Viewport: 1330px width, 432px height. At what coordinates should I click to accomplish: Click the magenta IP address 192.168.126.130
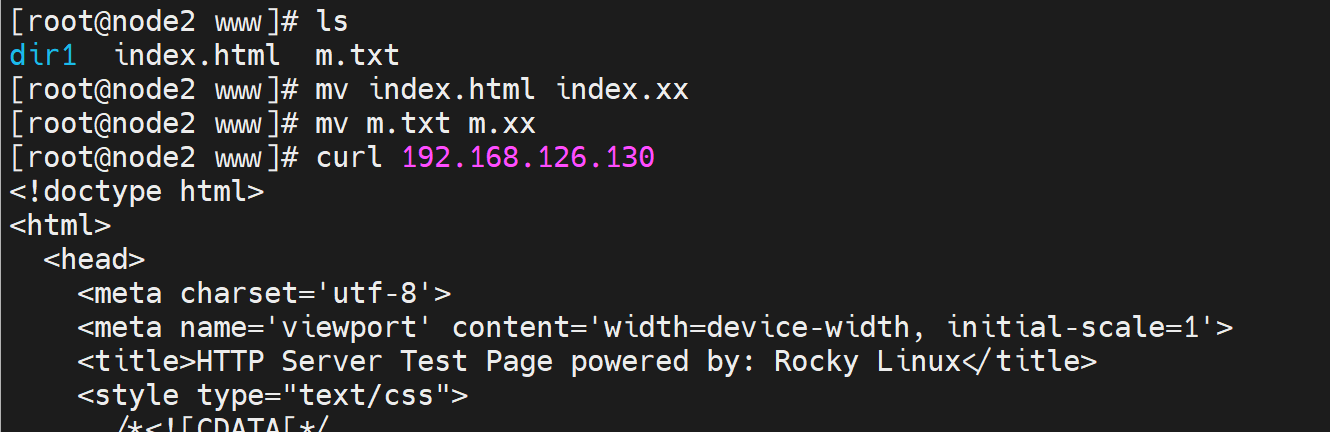click(528, 157)
